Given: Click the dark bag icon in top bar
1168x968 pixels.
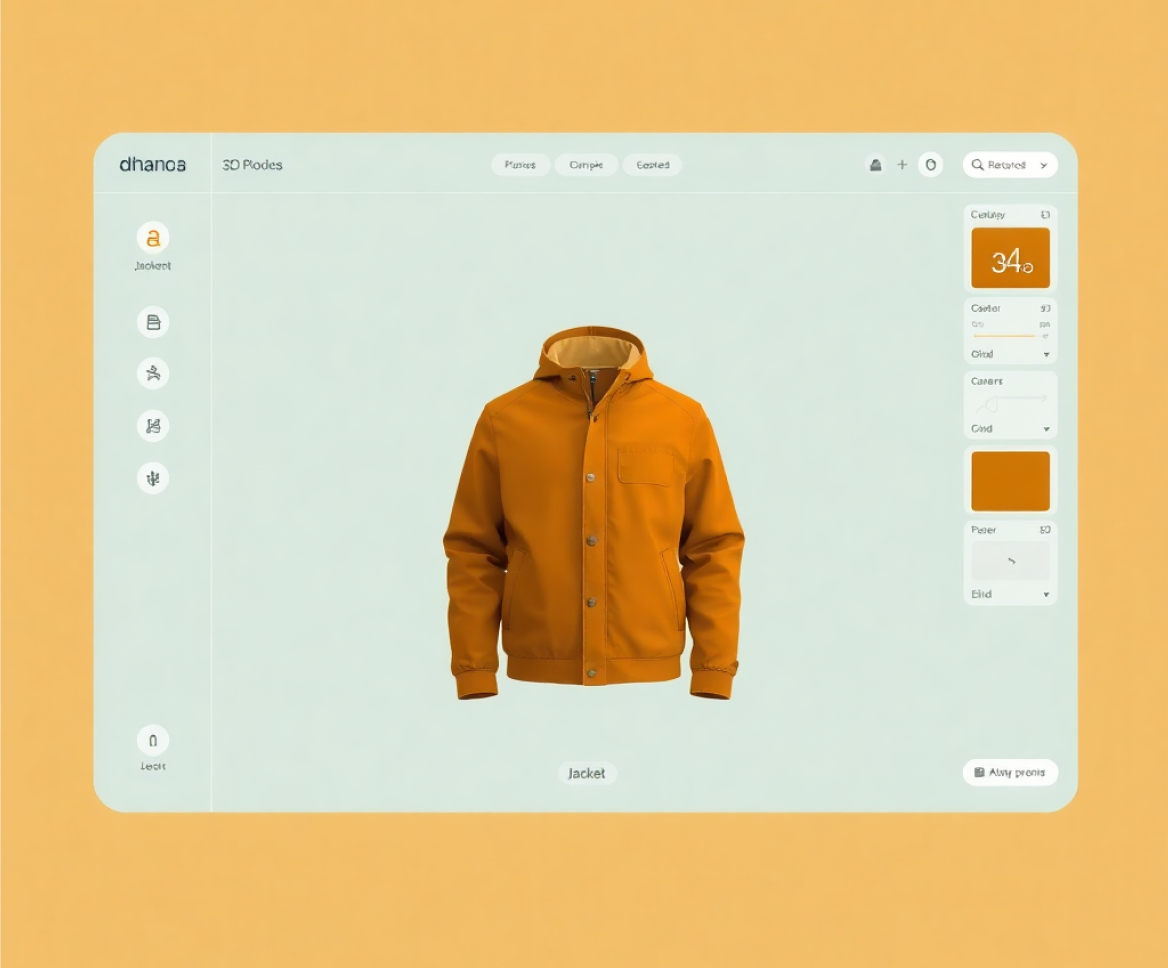Looking at the screenshot, I should tap(875, 165).
